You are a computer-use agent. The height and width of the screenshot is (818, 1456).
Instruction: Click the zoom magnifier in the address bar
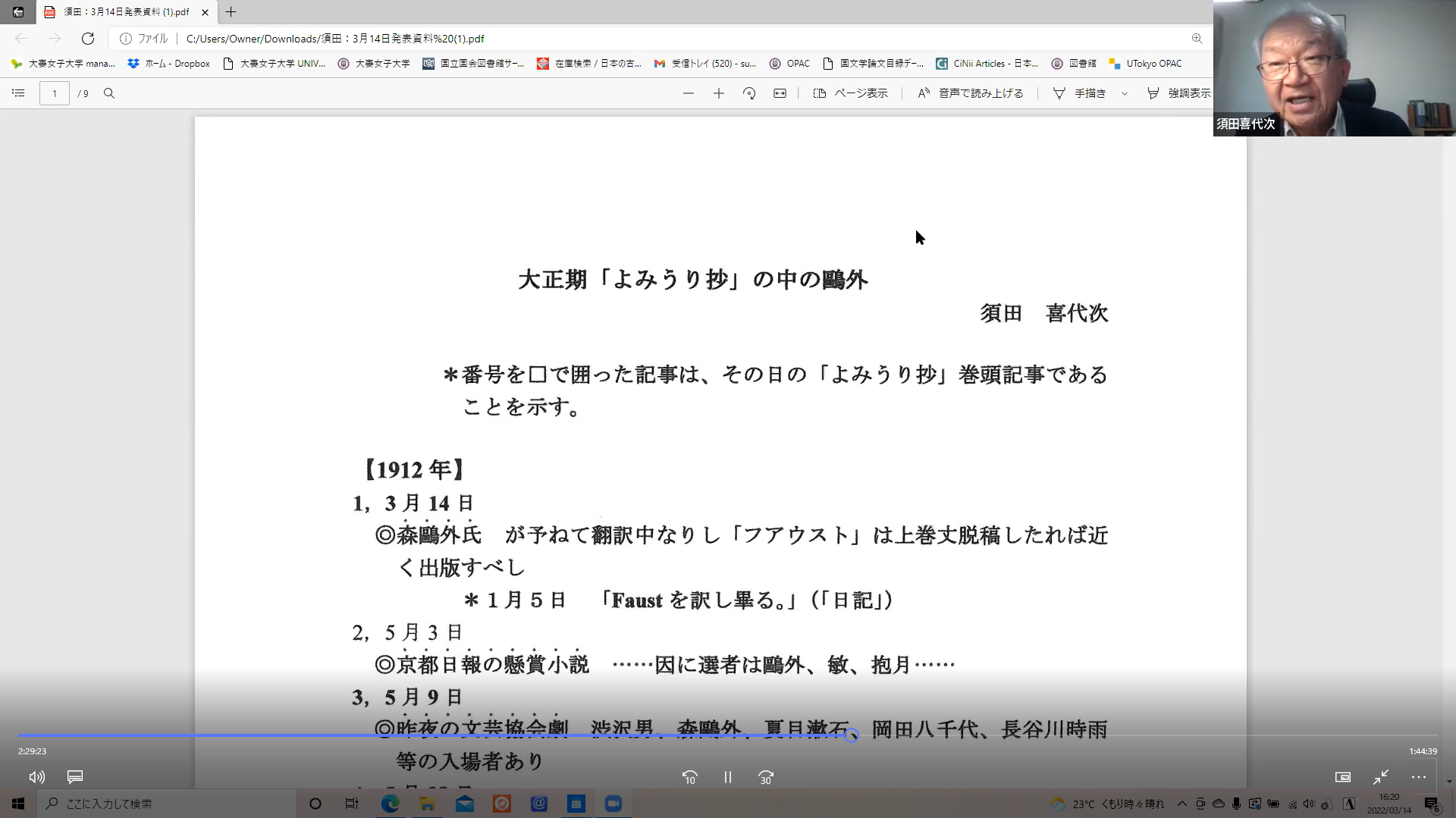pos(1197,39)
